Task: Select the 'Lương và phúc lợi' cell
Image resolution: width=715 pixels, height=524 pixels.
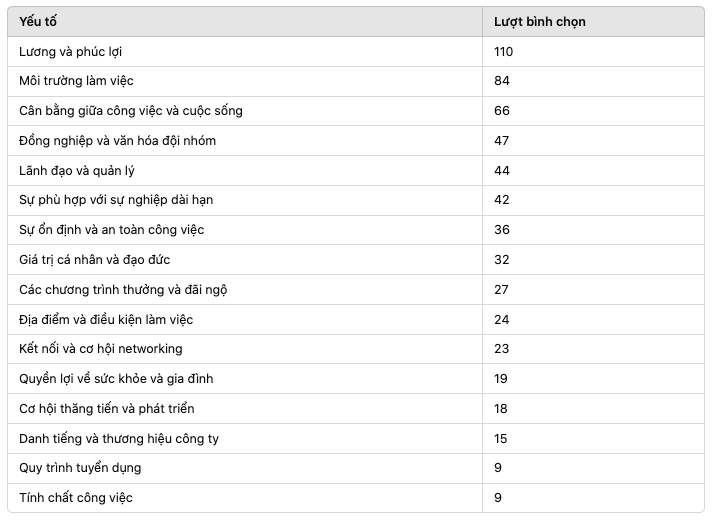Action: [245, 52]
